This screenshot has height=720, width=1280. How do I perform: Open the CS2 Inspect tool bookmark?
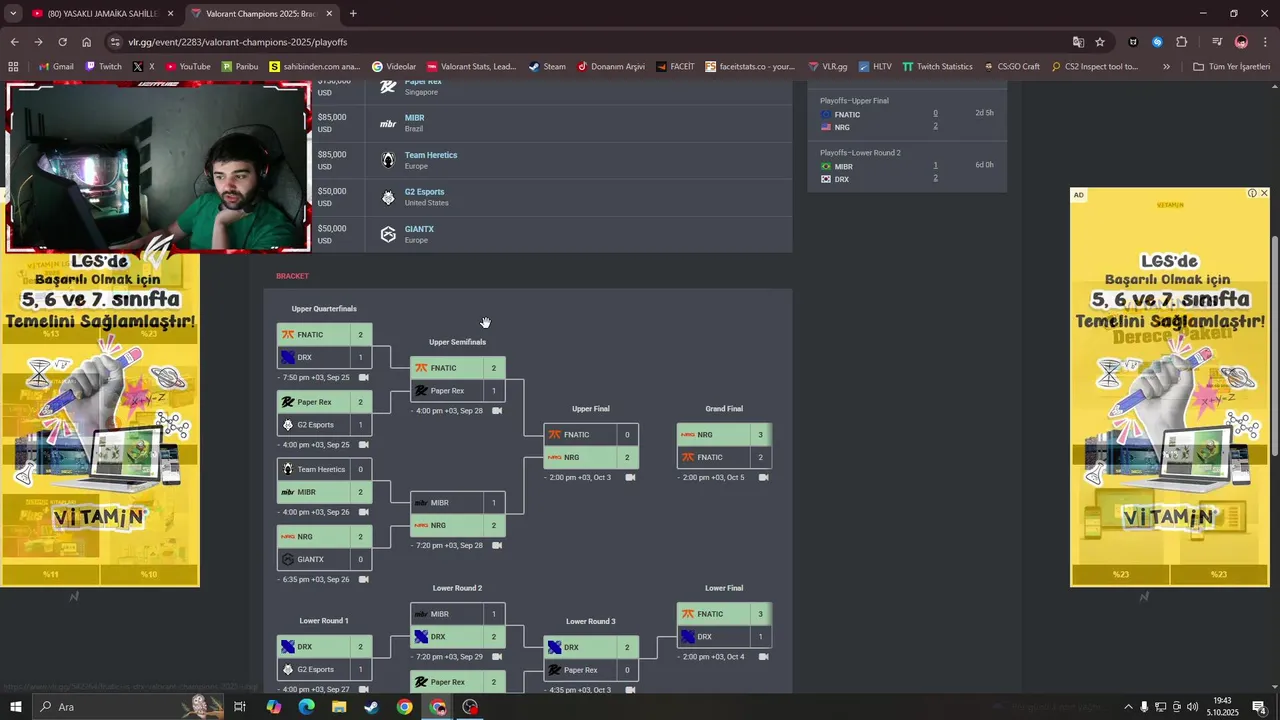click(1094, 67)
